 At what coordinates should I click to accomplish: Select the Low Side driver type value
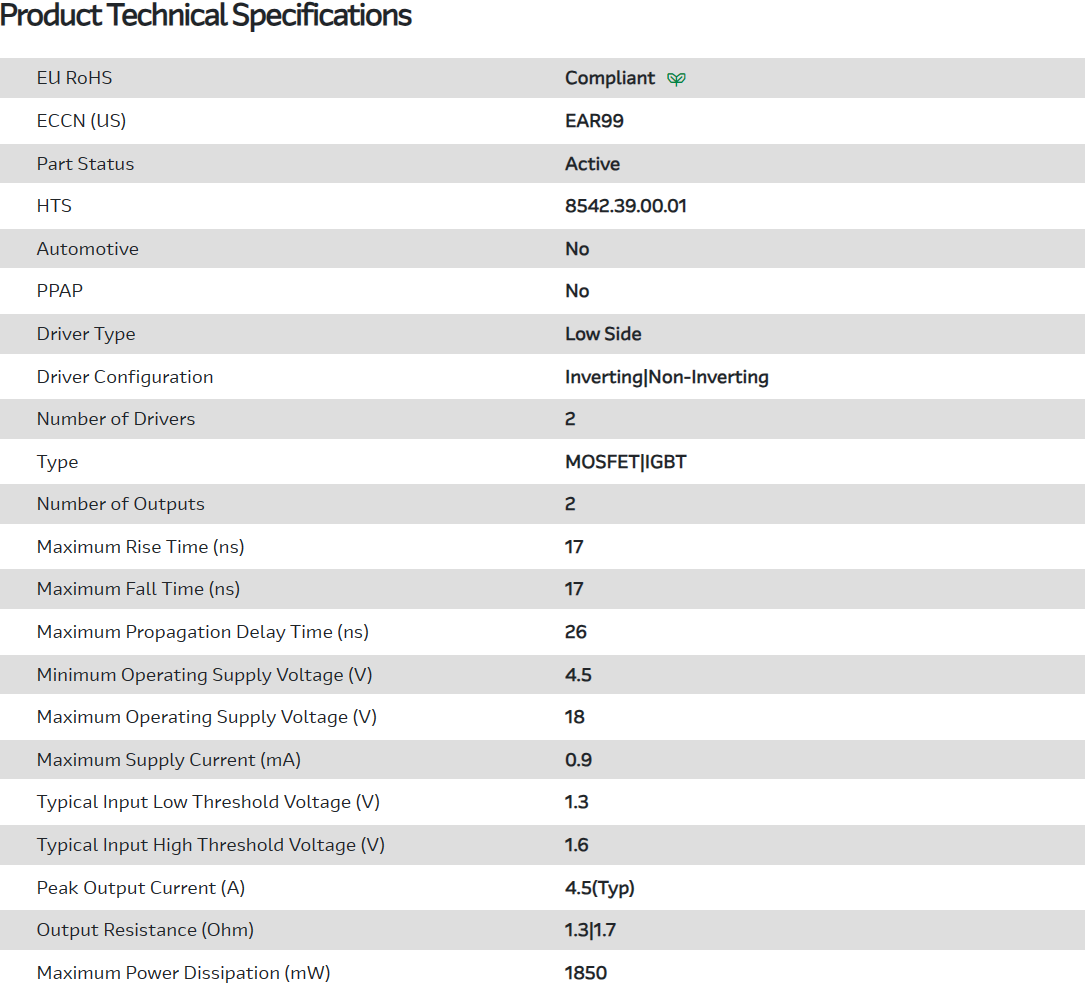point(603,334)
